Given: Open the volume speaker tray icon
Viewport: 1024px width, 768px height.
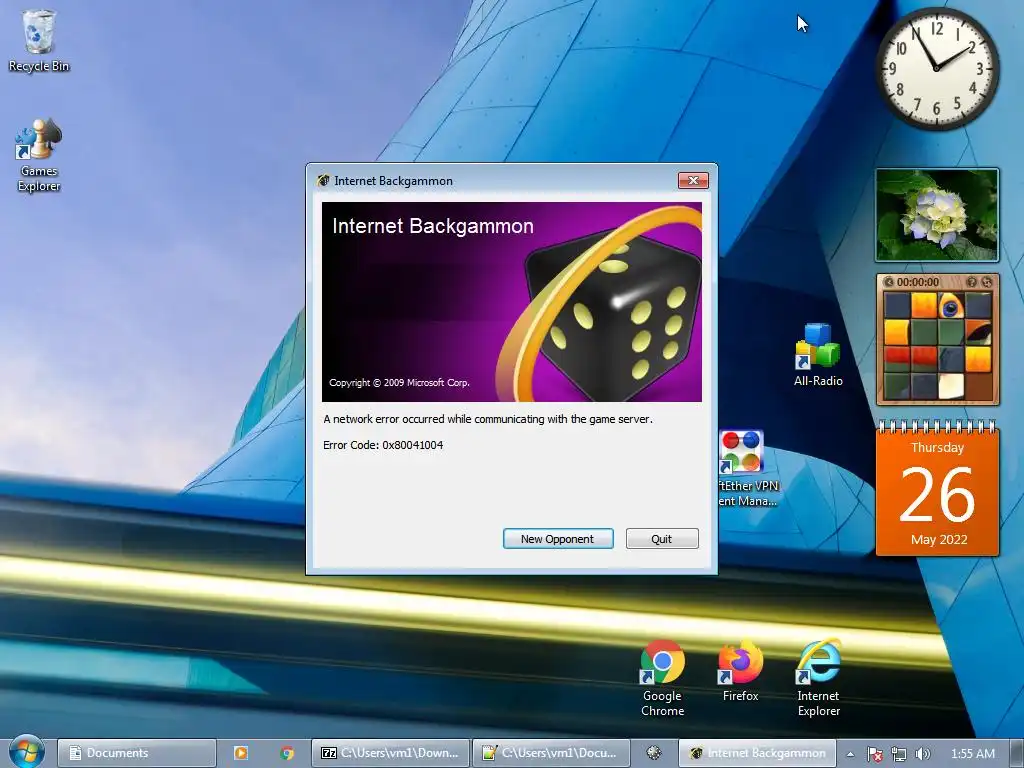Looking at the screenshot, I should tap(922, 754).
